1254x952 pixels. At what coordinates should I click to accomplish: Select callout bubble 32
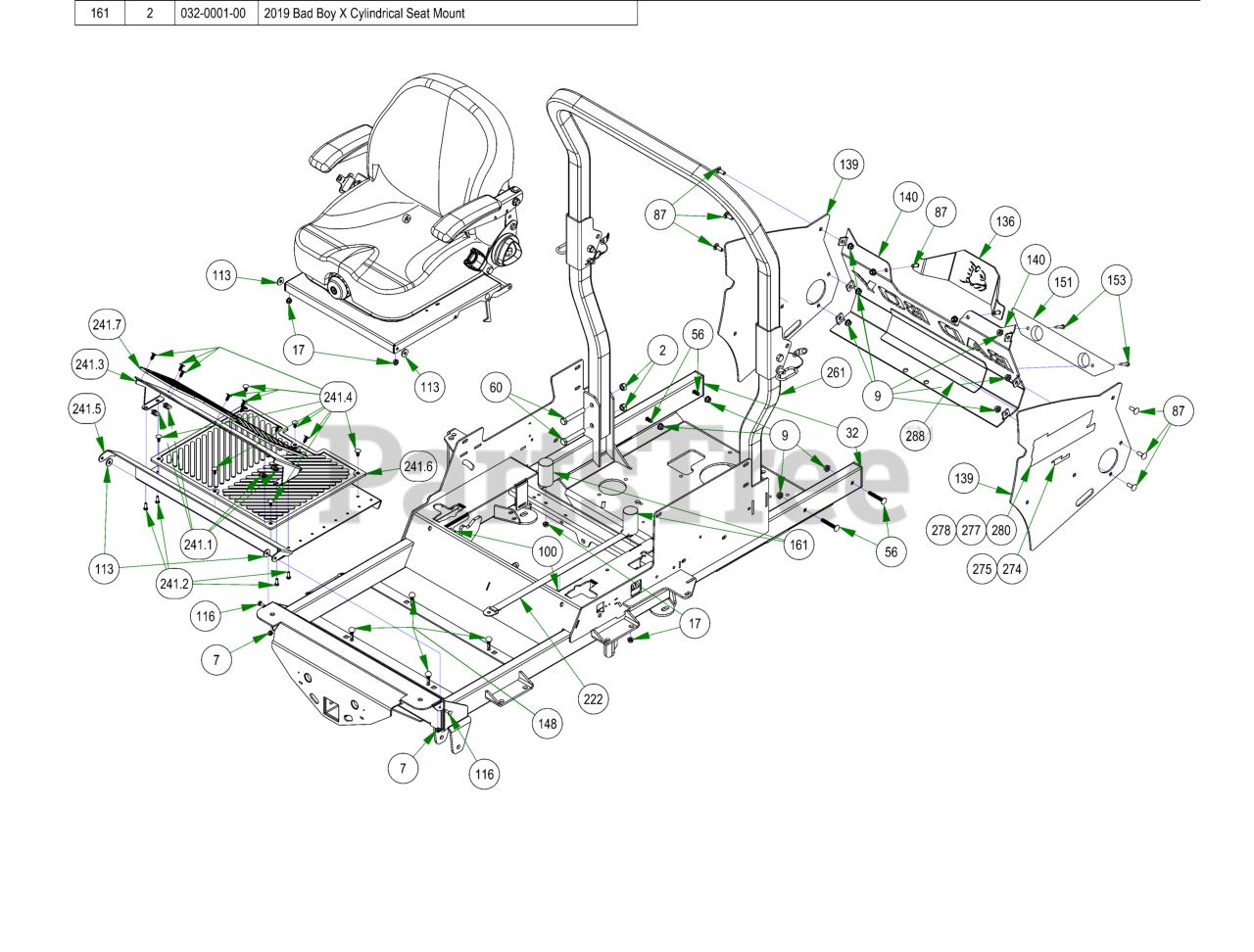(x=852, y=432)
